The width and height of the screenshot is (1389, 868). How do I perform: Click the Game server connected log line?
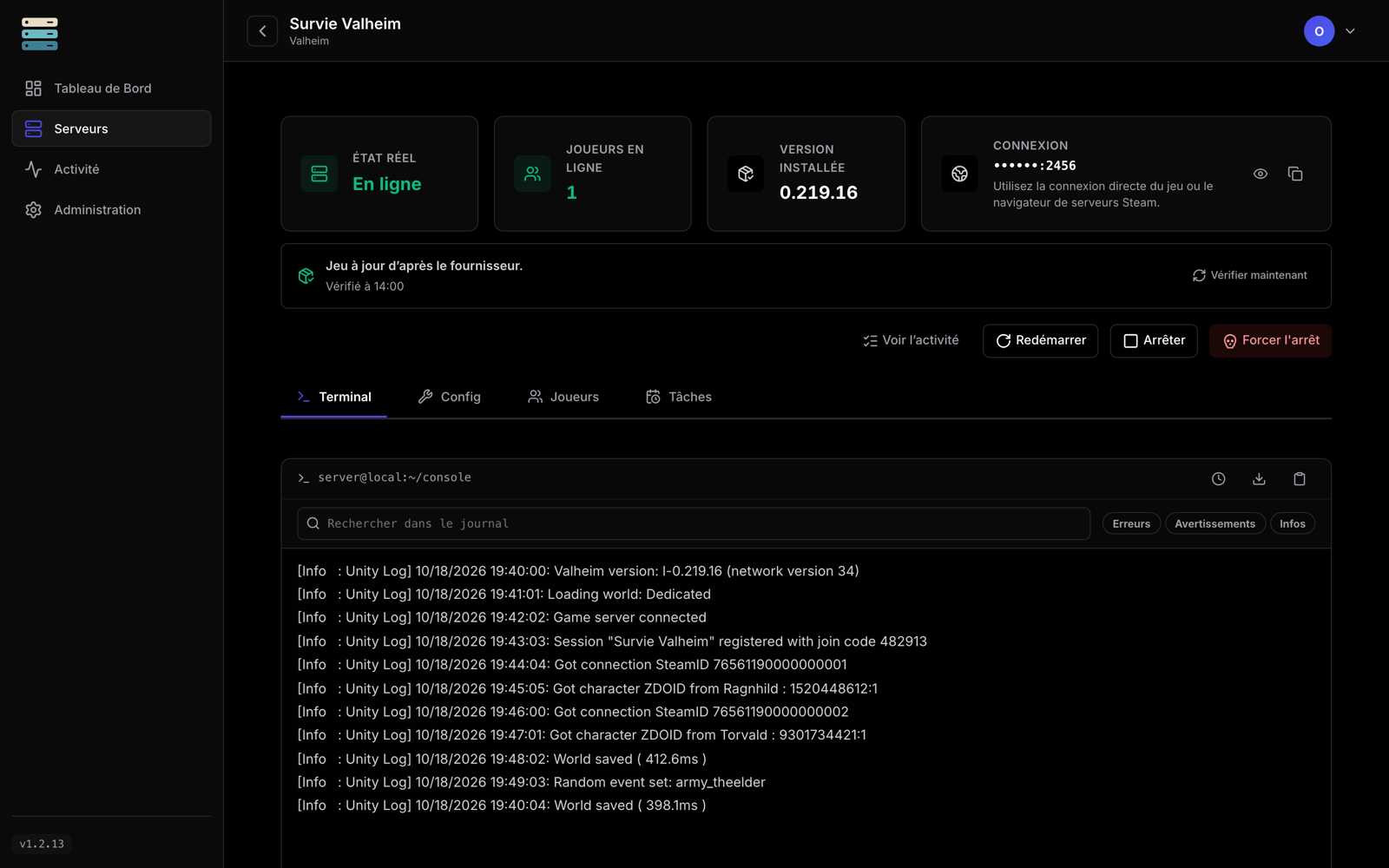pyautogui.click(x=502, y=618)
